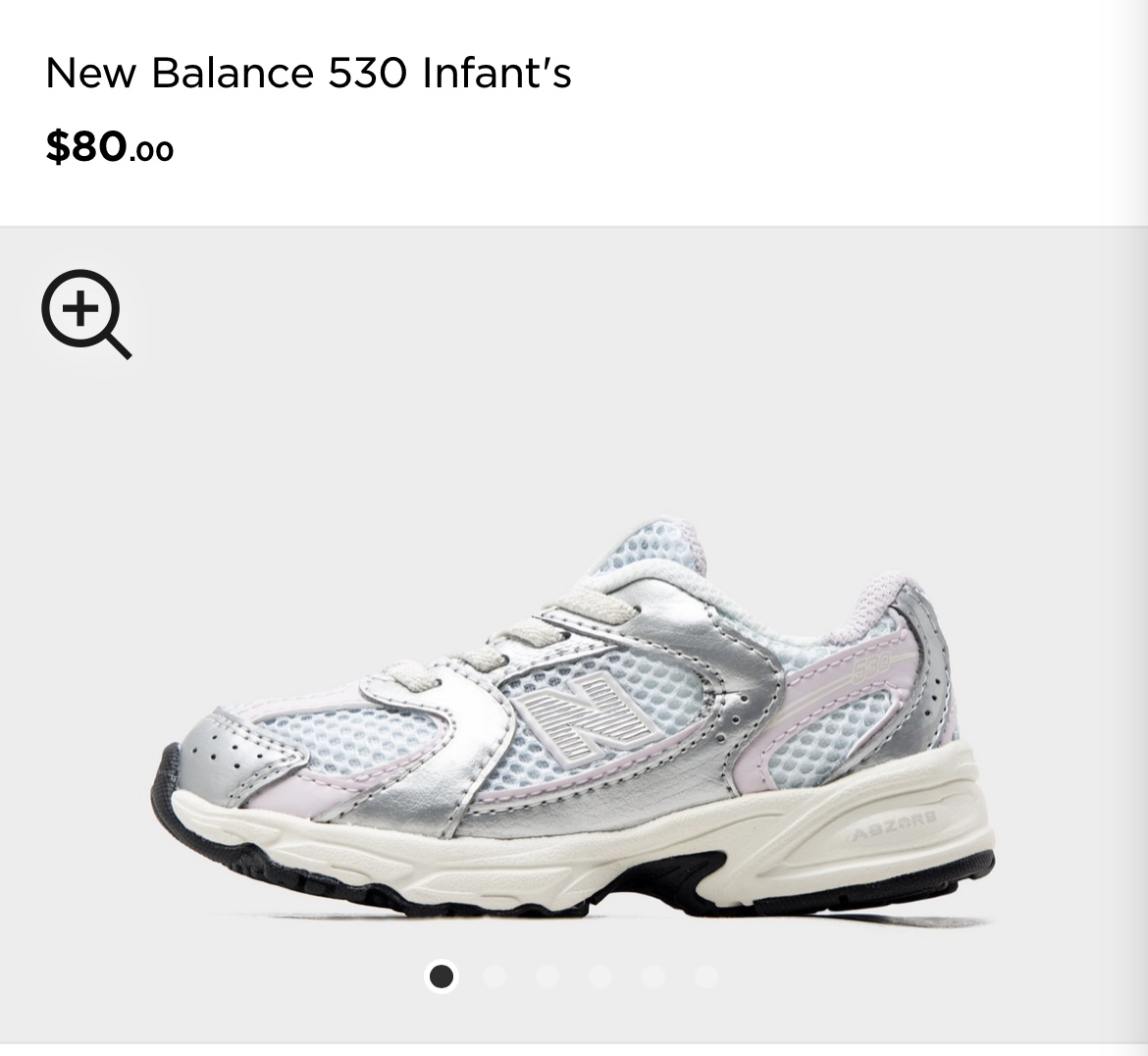Click the 530 marking near the heel
Screen dimensions: 1148x1056
point(871,663)
